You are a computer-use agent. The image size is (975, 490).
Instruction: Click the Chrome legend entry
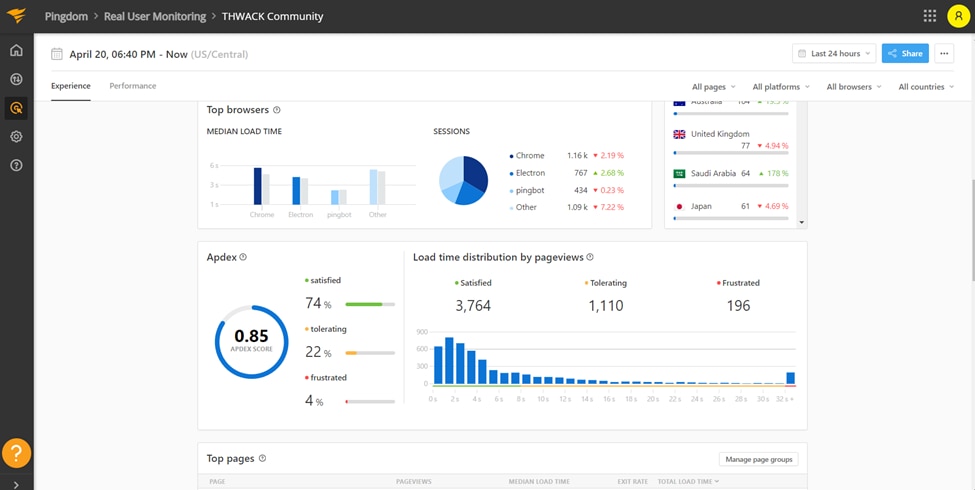coord(527,155)
